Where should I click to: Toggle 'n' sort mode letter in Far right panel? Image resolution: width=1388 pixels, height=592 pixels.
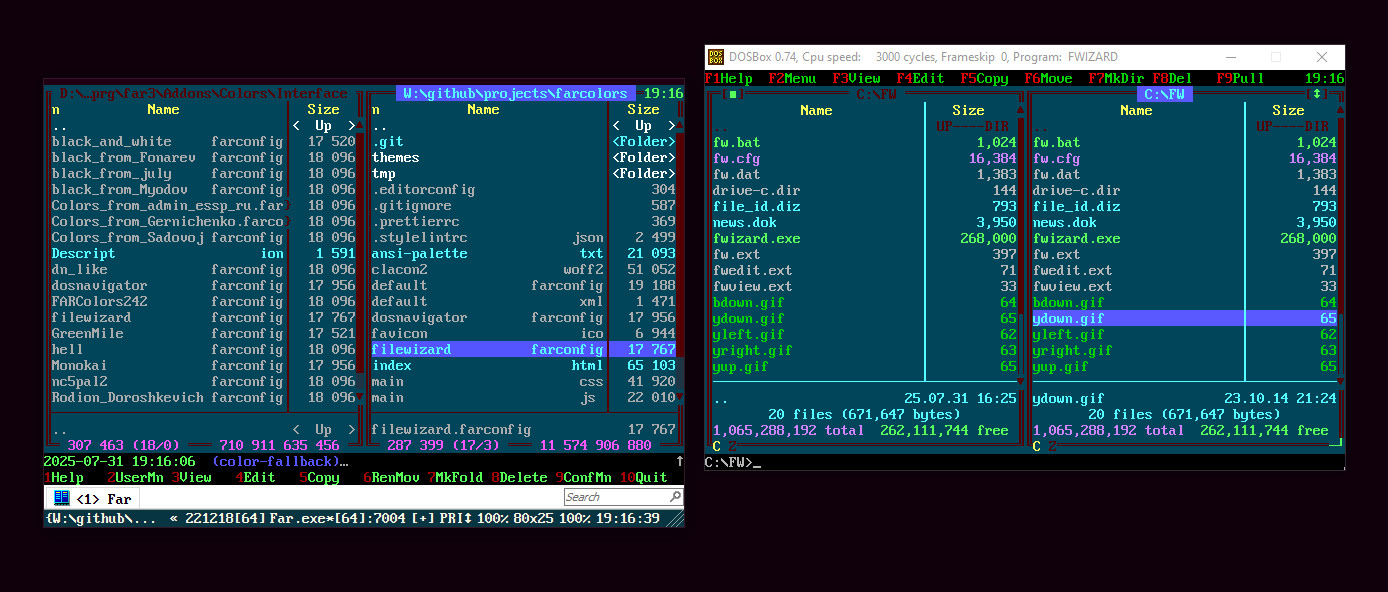[376, 109]
